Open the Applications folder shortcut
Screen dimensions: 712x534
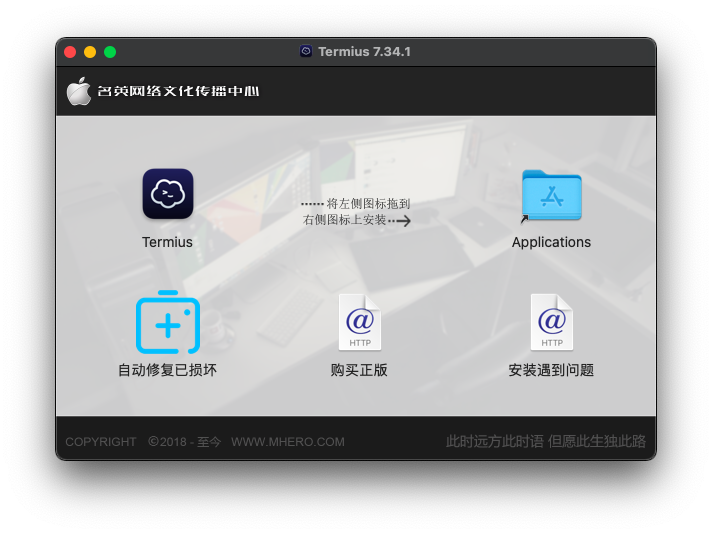[x=551, y=195]
